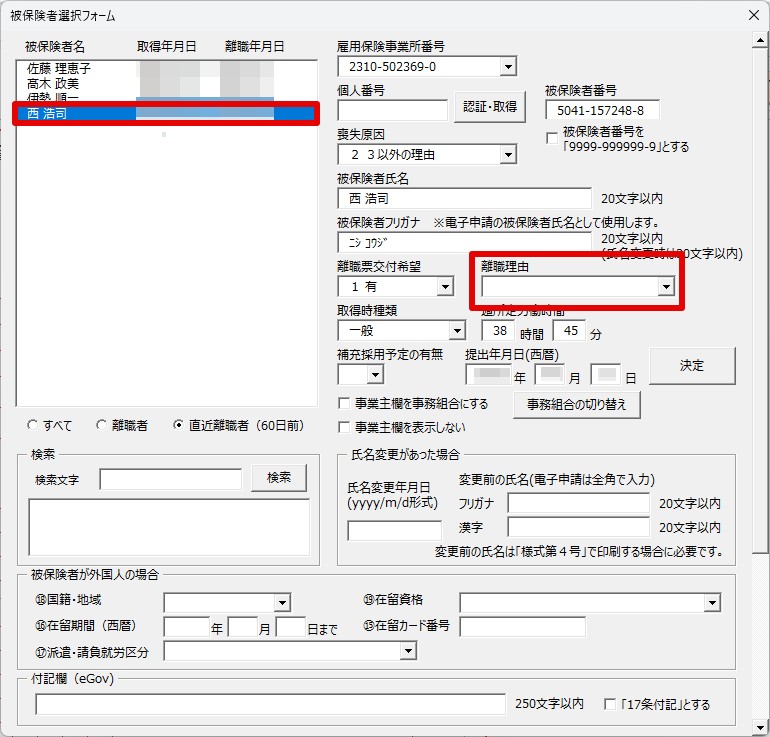Screen dimensions: 770x737
Task: Open 補充採用予定の有無 dropdown
Action: click(x=375, y=375)
